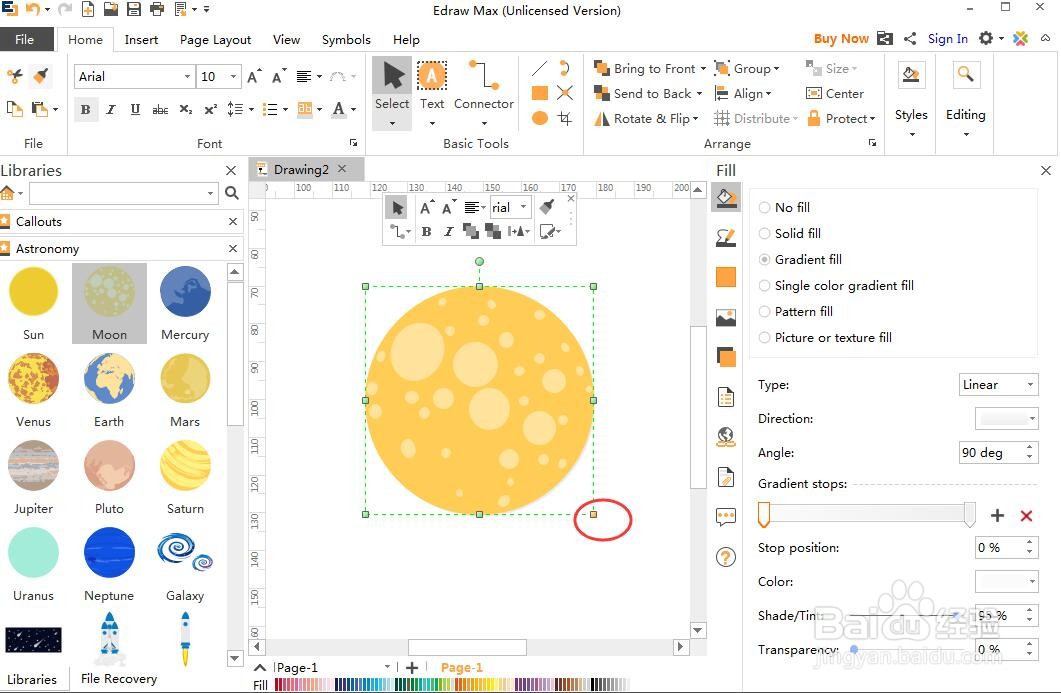Apply subscript formatting
The height and width of the screenshot is (693, 1061).
point(186,109)
